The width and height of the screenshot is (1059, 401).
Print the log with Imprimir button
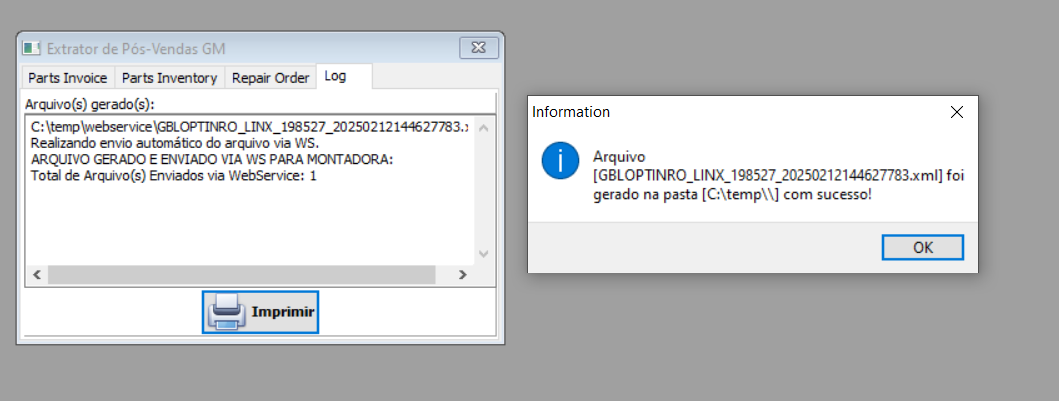point(261,313)
